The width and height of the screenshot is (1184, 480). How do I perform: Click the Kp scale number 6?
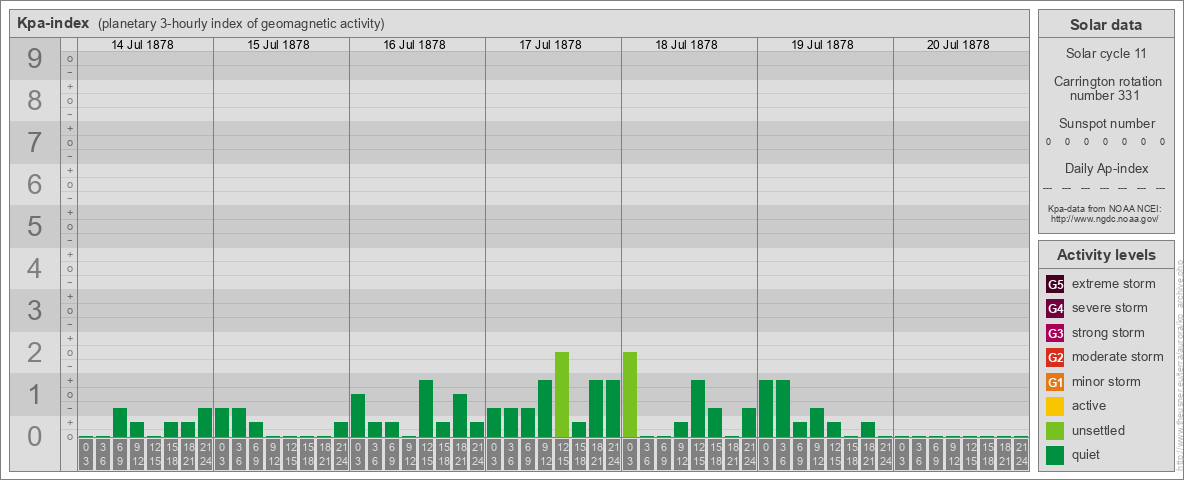[x=35, y=185]
